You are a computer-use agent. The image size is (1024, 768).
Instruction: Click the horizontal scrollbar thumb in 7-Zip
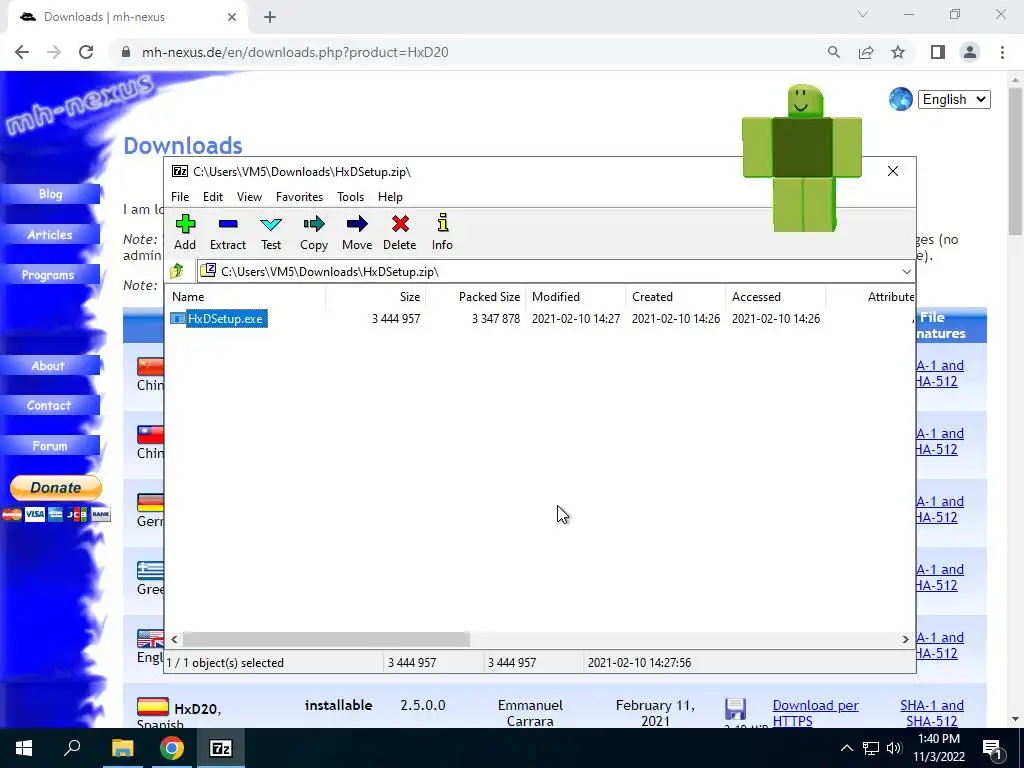click(x=326, y=639)
